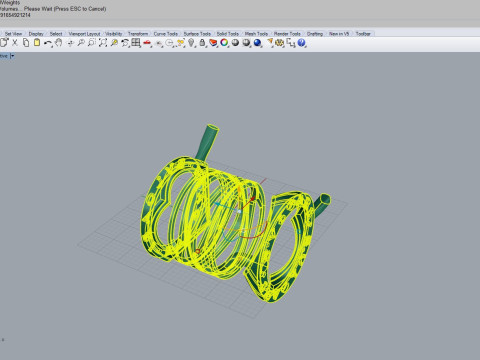Switch to the Mesh Tools tab
Image resolution: width=480 pixels, height=360 pixels.
(256, 34)
